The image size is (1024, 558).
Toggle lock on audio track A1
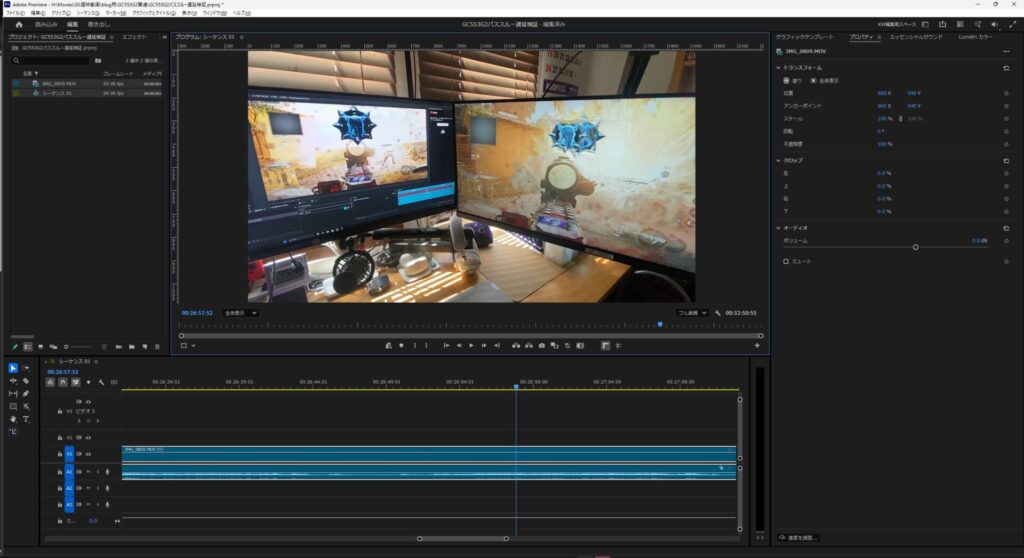pyautogui.click(x=60, y=472)
